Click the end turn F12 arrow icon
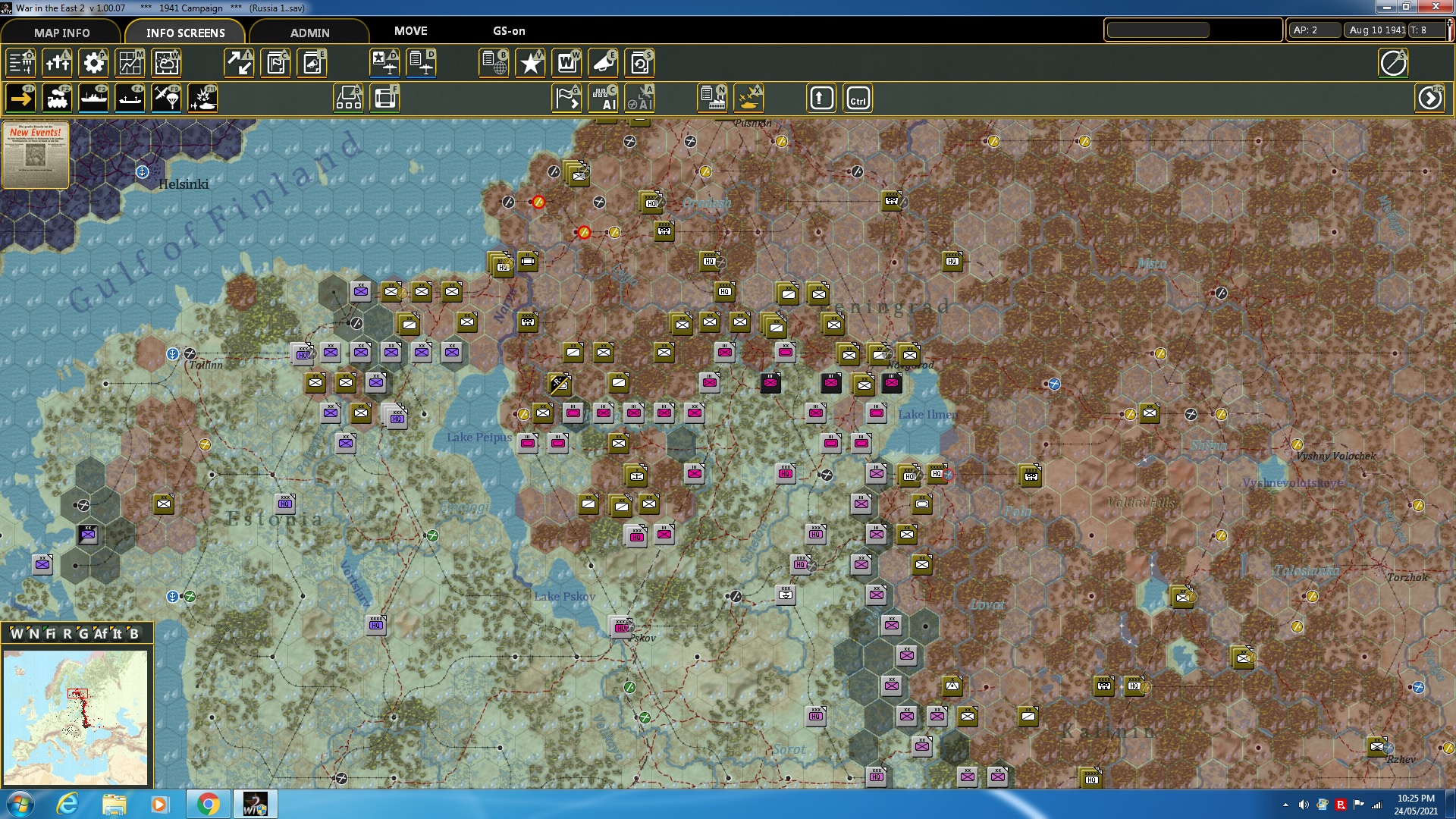The image size is (1456, 819). [1430, 99]
